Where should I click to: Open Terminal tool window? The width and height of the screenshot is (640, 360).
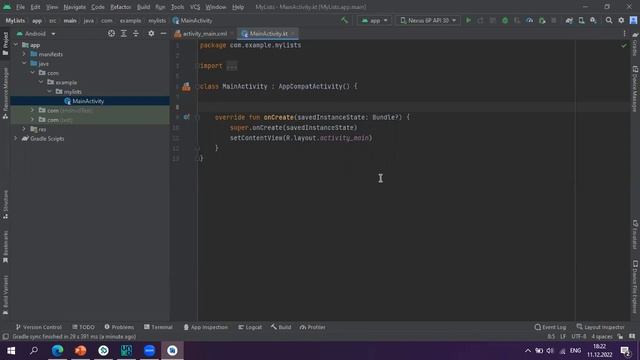coord(158,327)
